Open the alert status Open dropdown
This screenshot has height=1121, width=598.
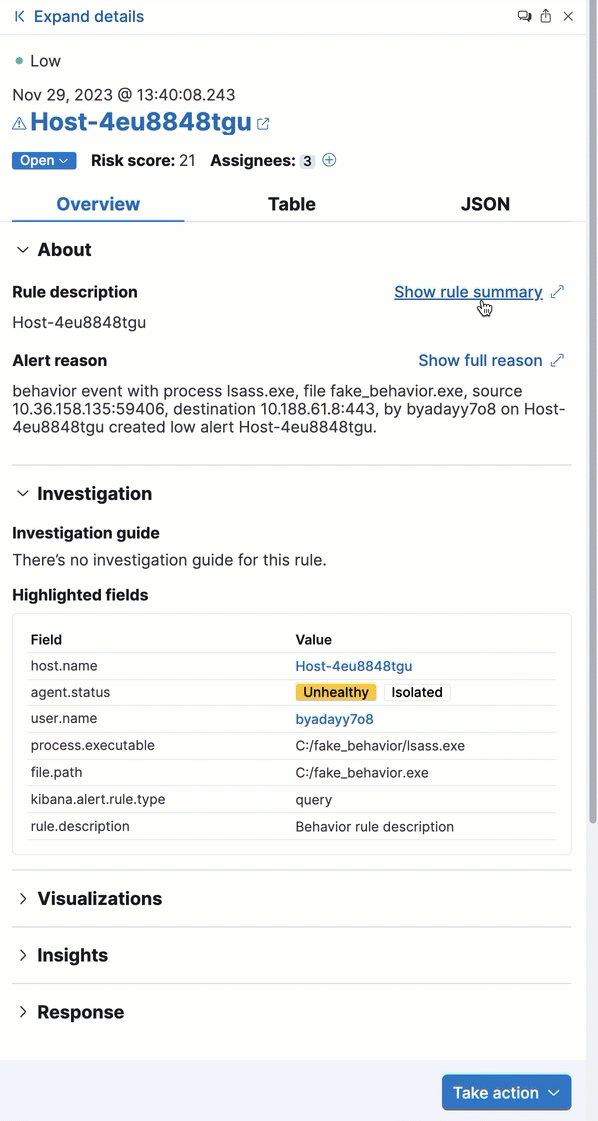[43, 160]
